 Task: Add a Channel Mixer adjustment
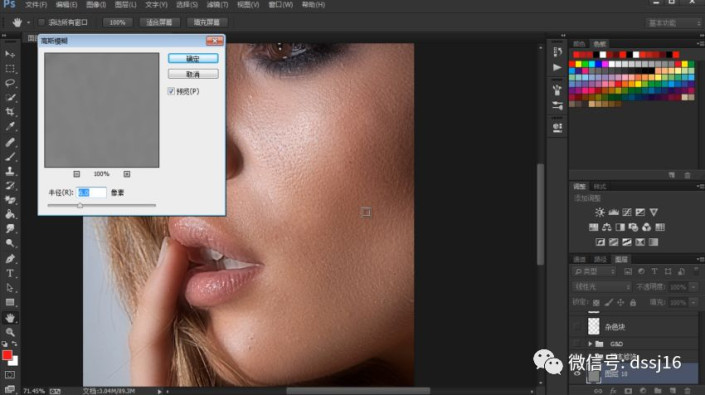coord(647,227)
